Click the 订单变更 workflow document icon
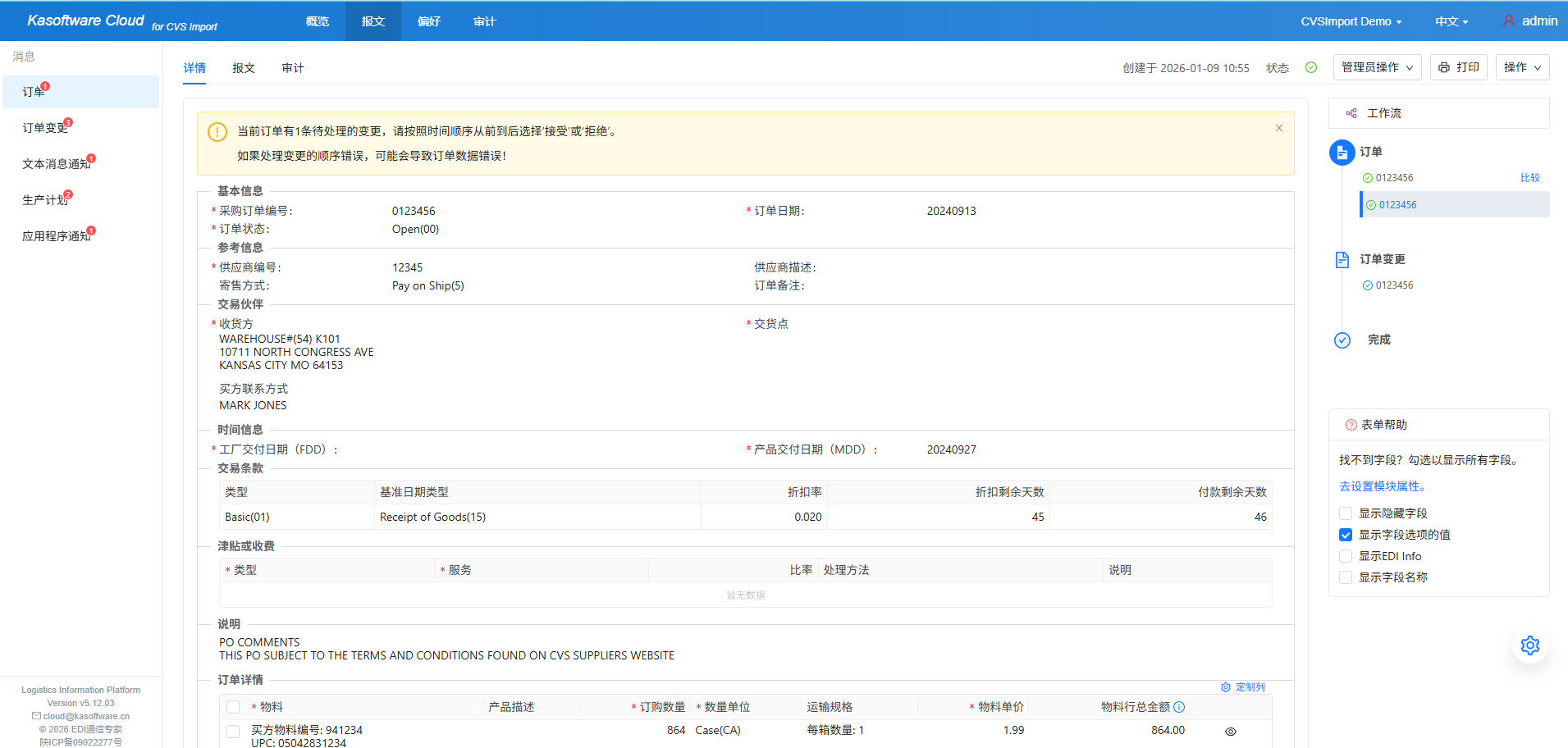Screen dimensions: 1568x748 (x=1342, y=260)
